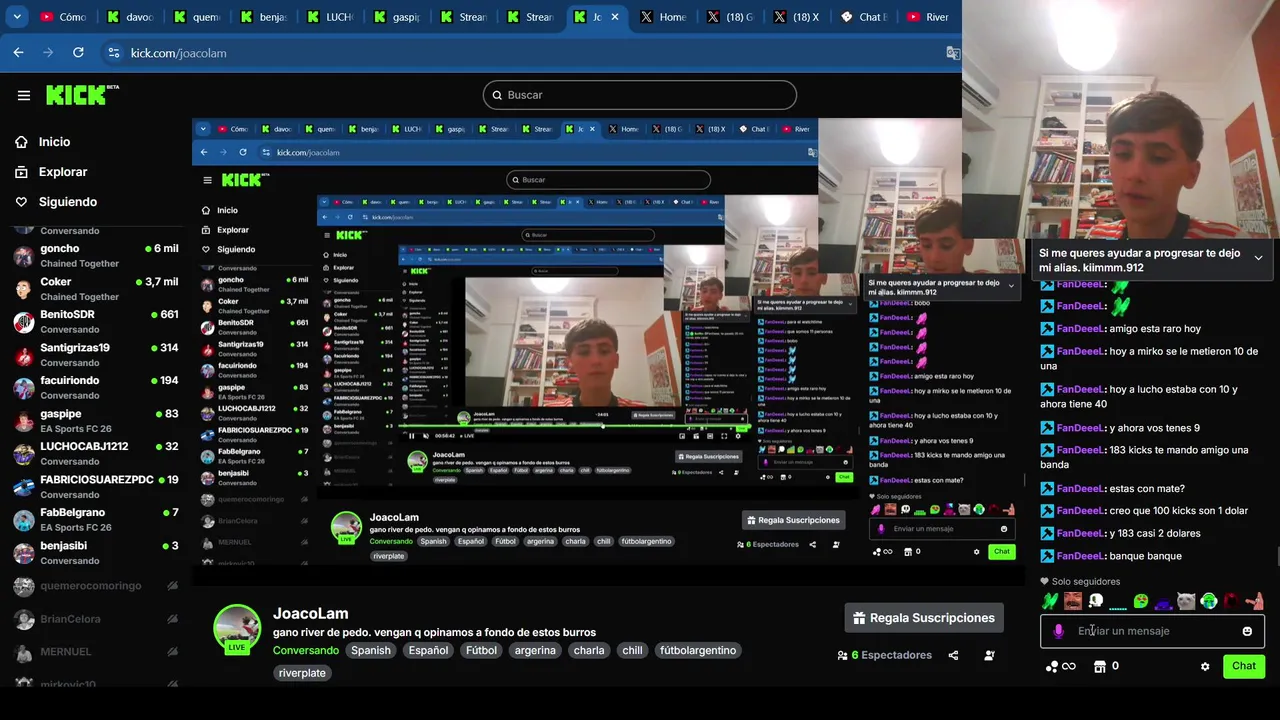Click the purple microphone icon in chat box
The image size is (1280, 720).
(1058, 632)
